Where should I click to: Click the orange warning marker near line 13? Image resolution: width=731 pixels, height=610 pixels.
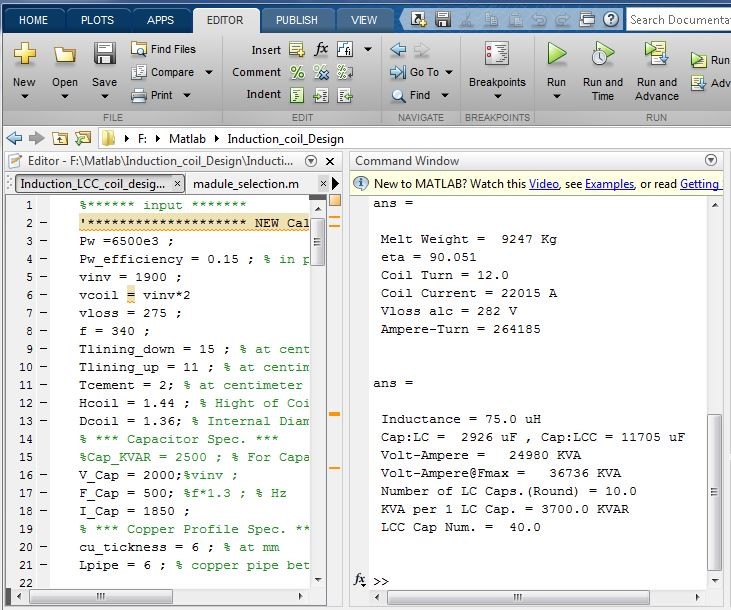coord(334,414)
